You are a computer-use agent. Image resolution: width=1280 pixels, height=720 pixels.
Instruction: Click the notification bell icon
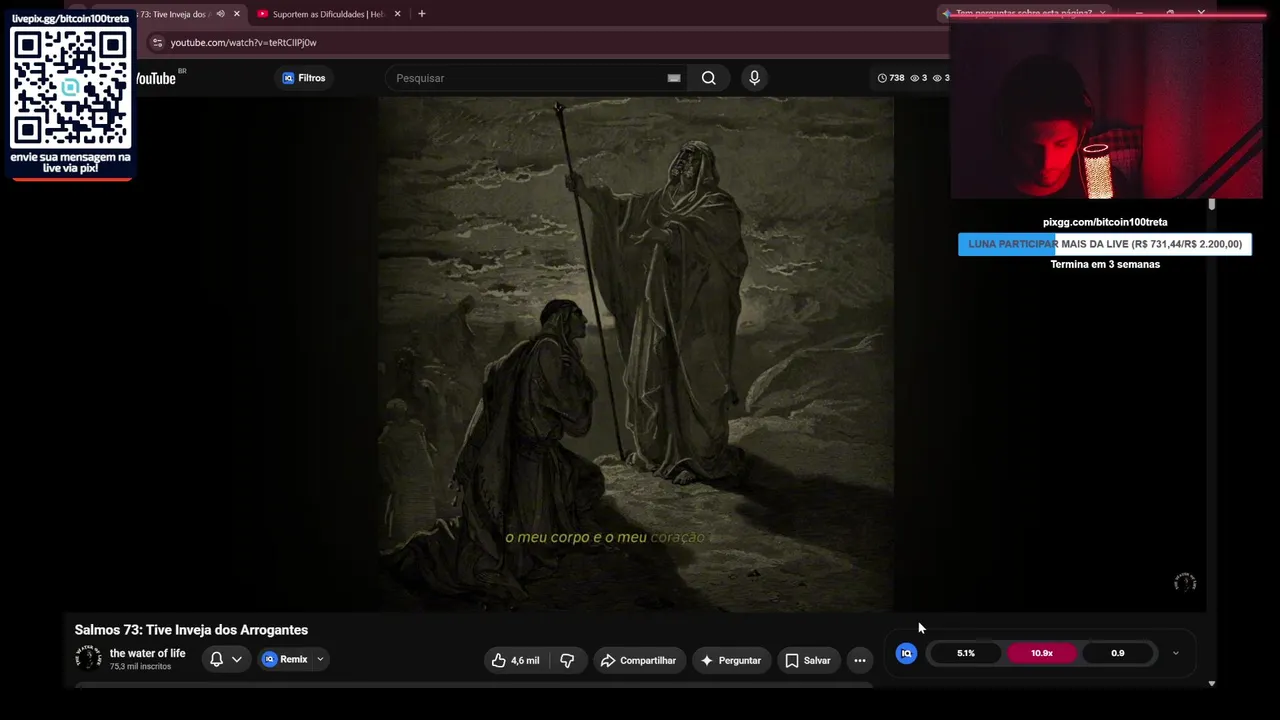pyautogui.click(x=216, y=659)
